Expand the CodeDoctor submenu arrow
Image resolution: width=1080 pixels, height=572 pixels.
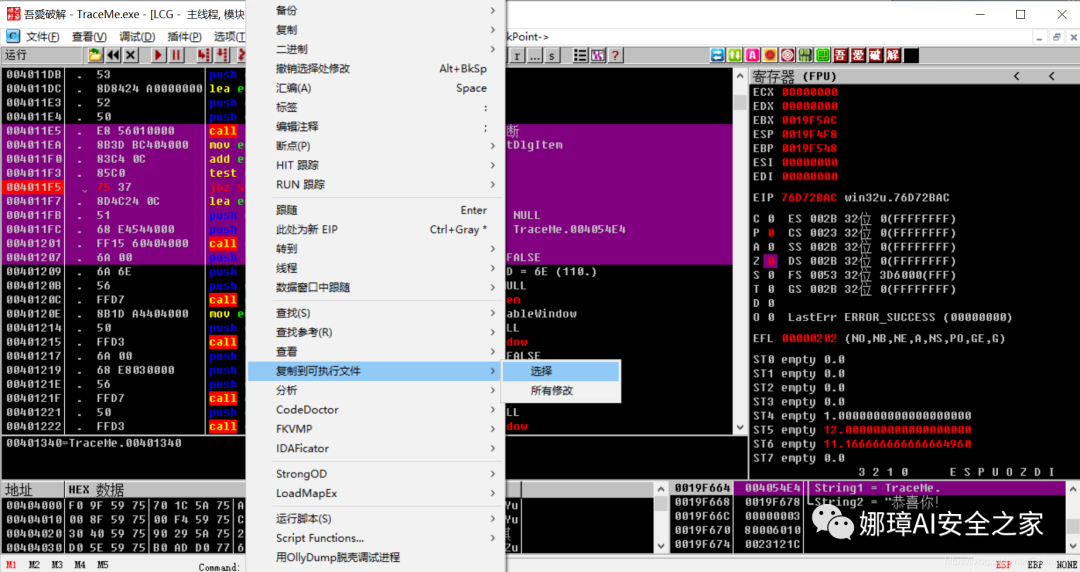[x=492, y=409]
